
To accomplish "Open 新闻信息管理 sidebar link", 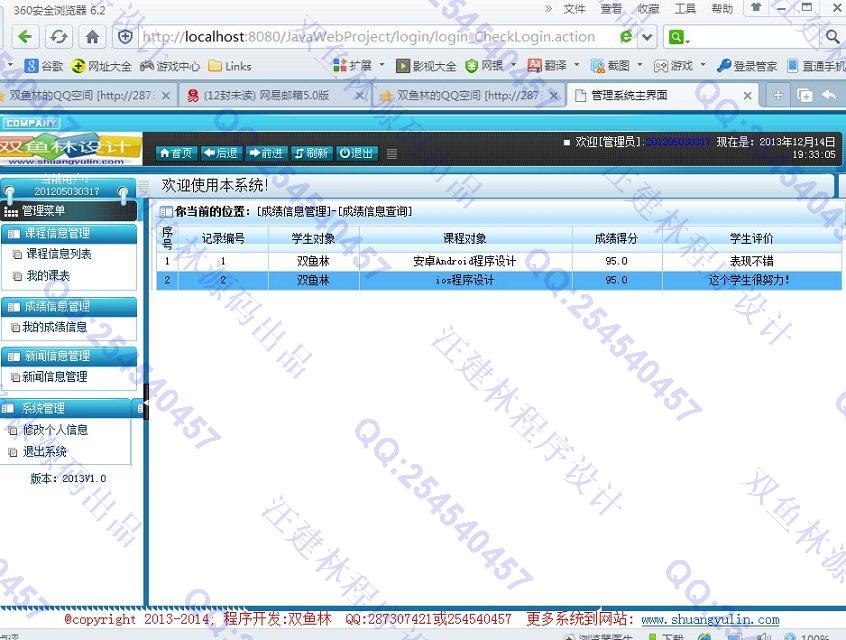I will pos(54,377).
